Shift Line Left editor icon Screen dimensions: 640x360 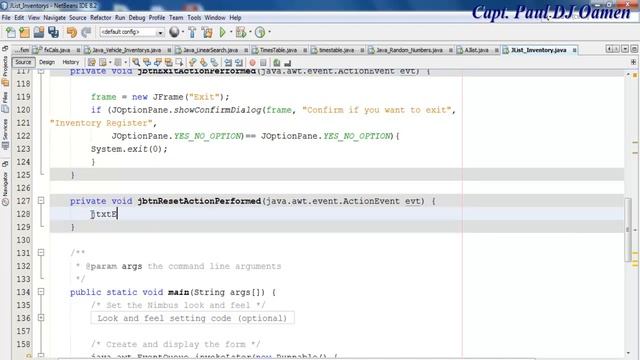(x=228, y=62)
